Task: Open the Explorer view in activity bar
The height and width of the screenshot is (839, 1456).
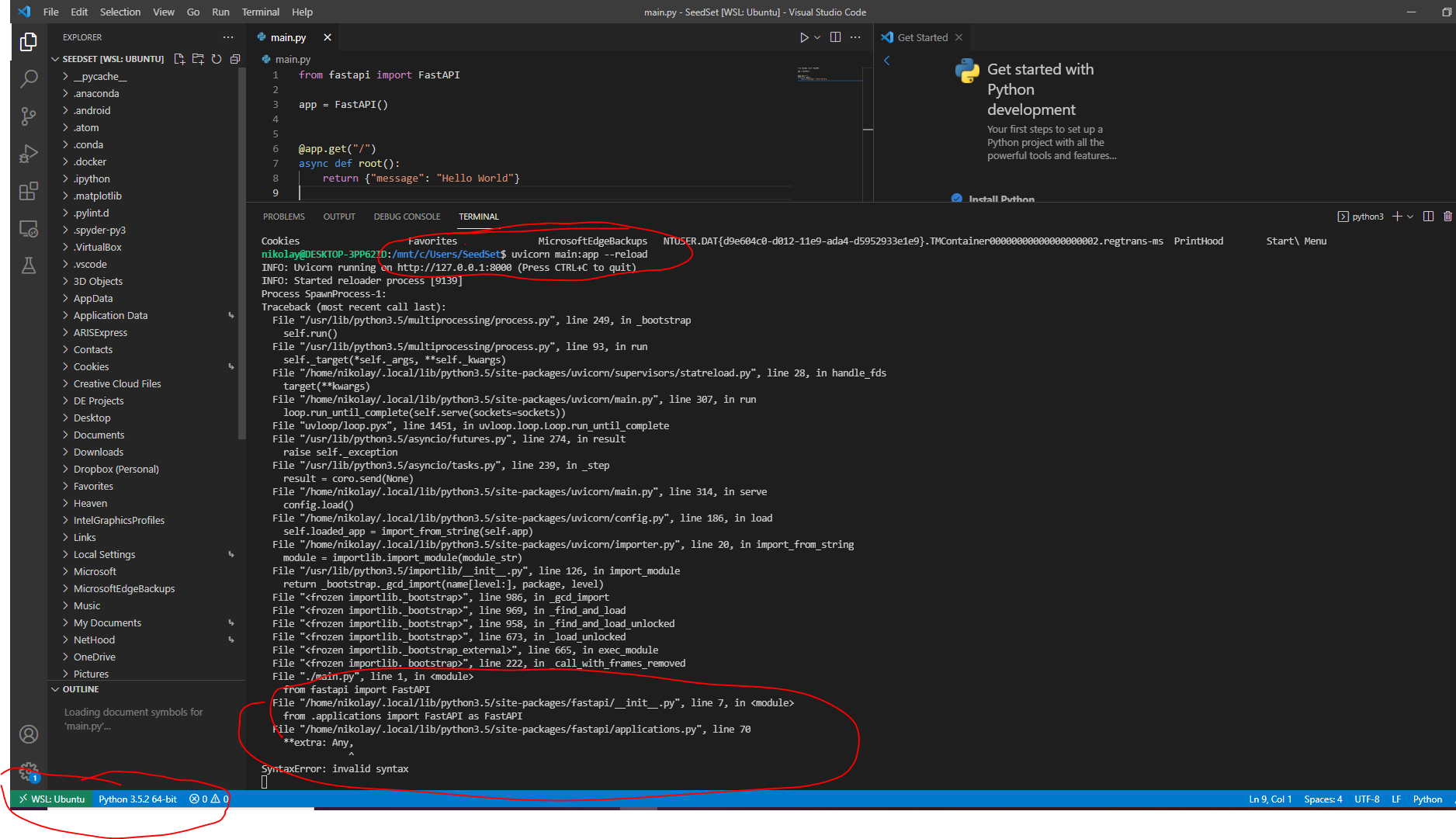Action: tap(29, 41)
